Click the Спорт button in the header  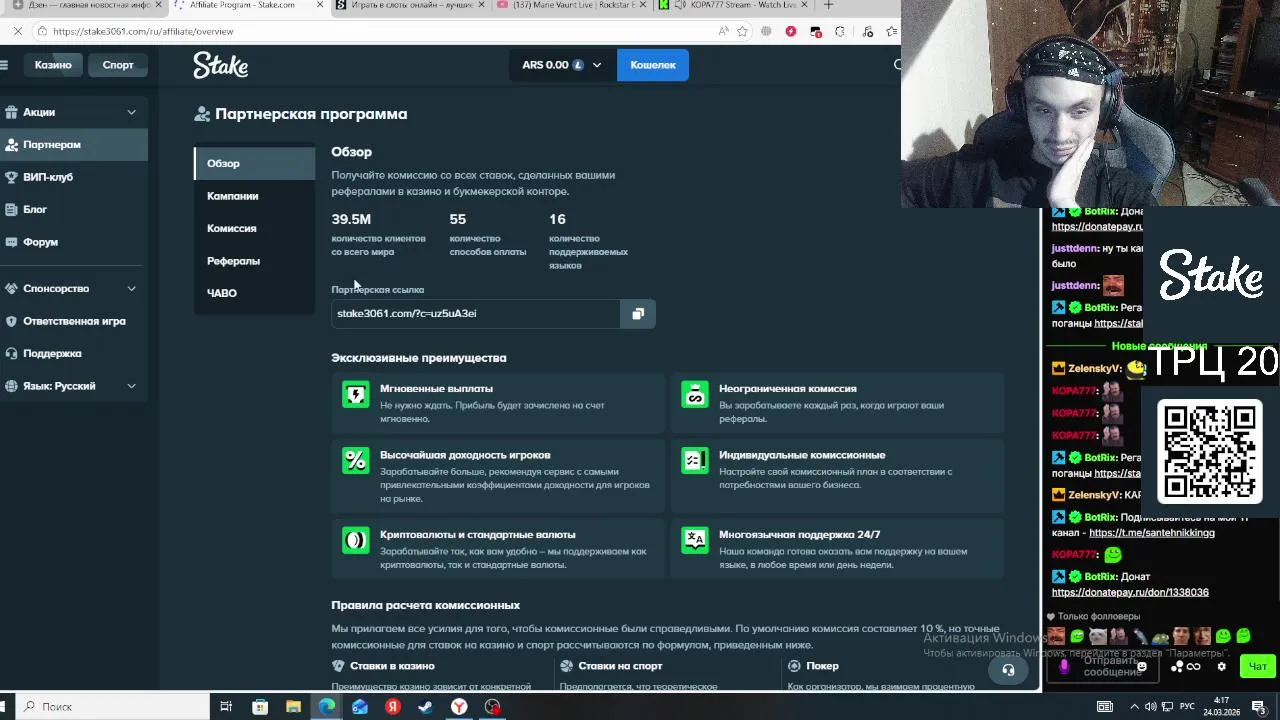118,65
